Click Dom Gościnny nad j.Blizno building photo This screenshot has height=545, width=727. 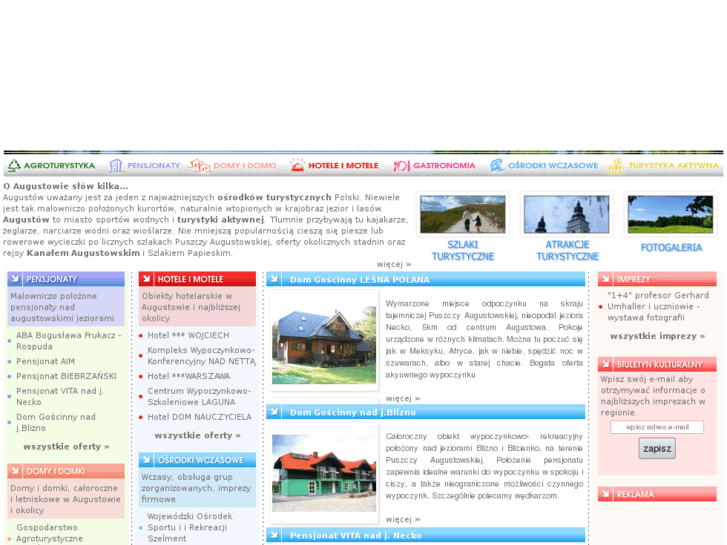coord(324,473)
